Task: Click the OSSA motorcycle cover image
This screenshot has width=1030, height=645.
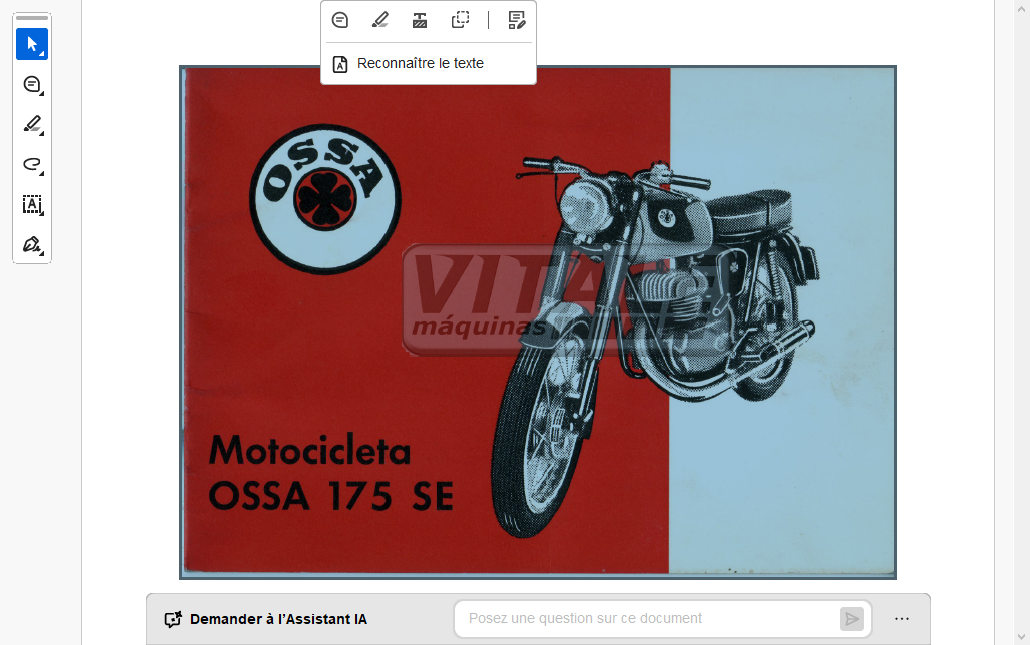Action: pos(538,322)
